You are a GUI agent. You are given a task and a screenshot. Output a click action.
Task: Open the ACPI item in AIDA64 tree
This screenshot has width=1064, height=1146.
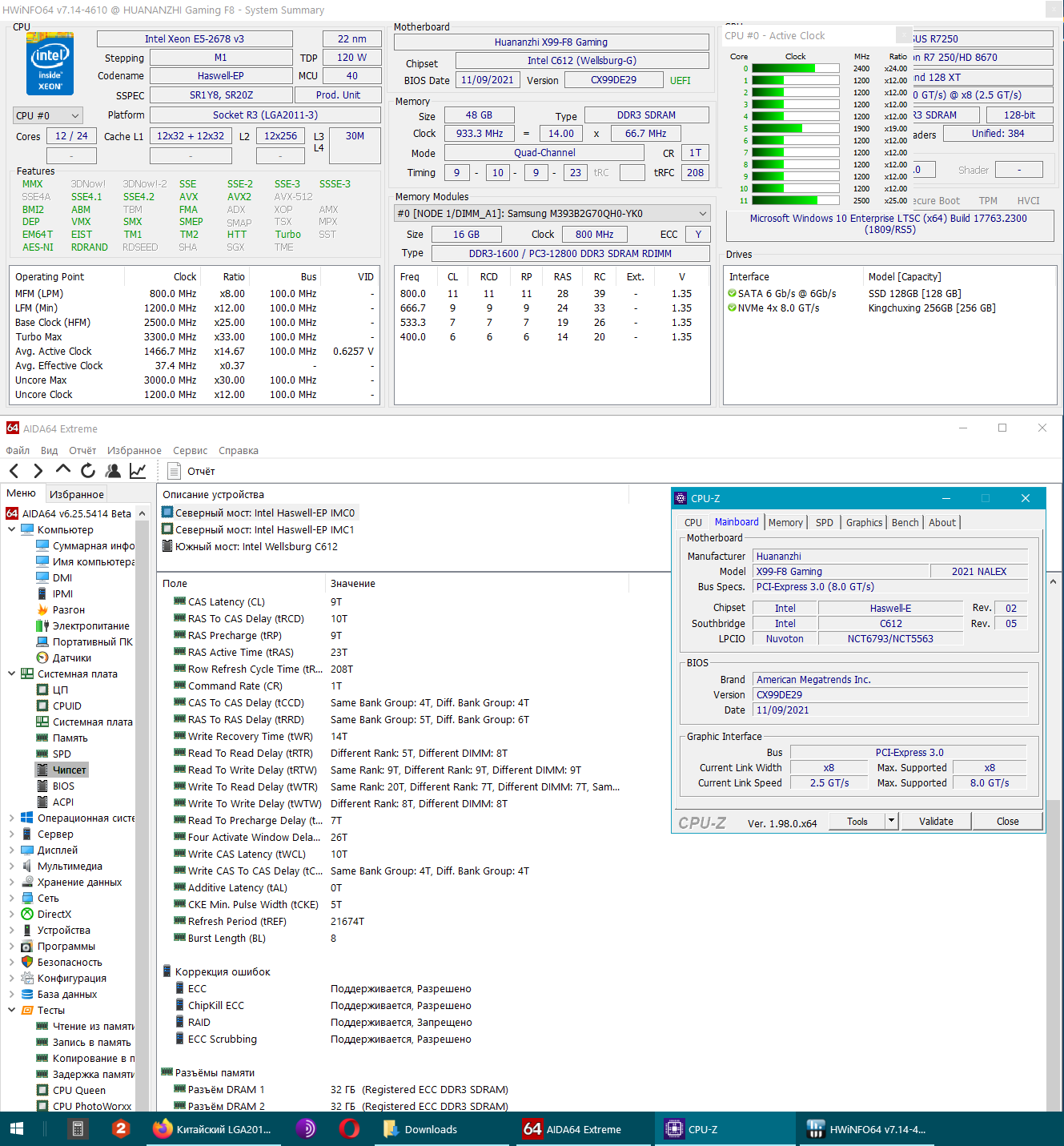pyautogui.click(x=55, y=802)
